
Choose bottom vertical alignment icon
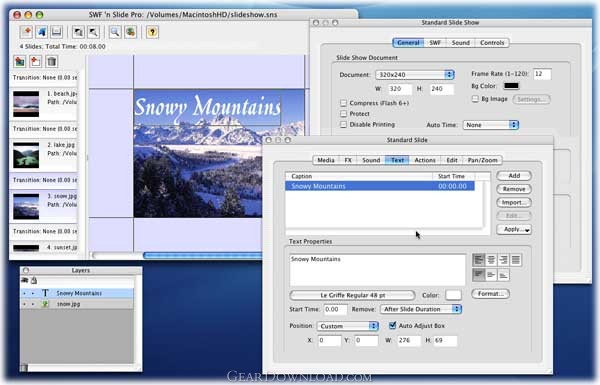pyautogui.click(x=503, y=275)
